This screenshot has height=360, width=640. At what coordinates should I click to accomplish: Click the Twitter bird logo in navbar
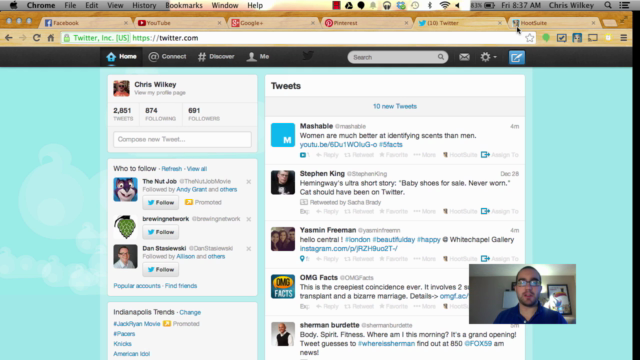click(x=308, y=56)
